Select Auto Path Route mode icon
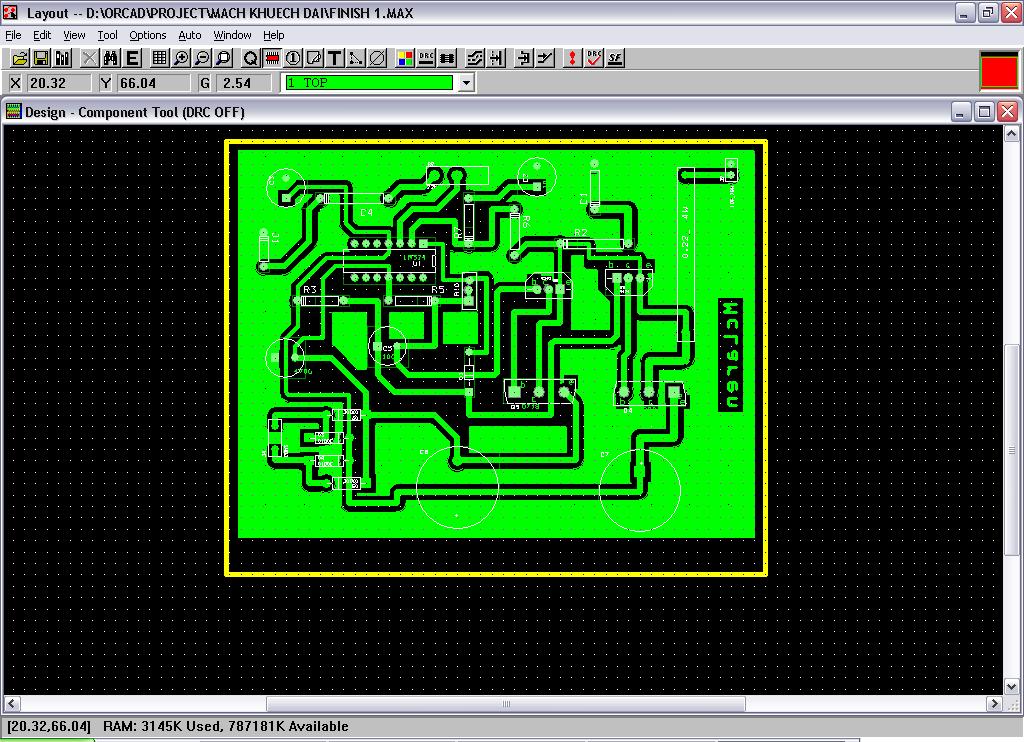The height and width of the screenshot is (742, 1024). 475,59
